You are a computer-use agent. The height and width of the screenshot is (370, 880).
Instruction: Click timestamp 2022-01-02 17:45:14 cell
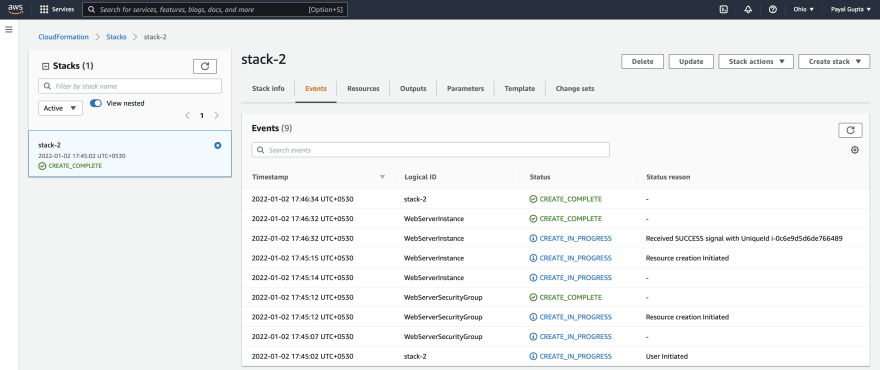pos(302,278)
